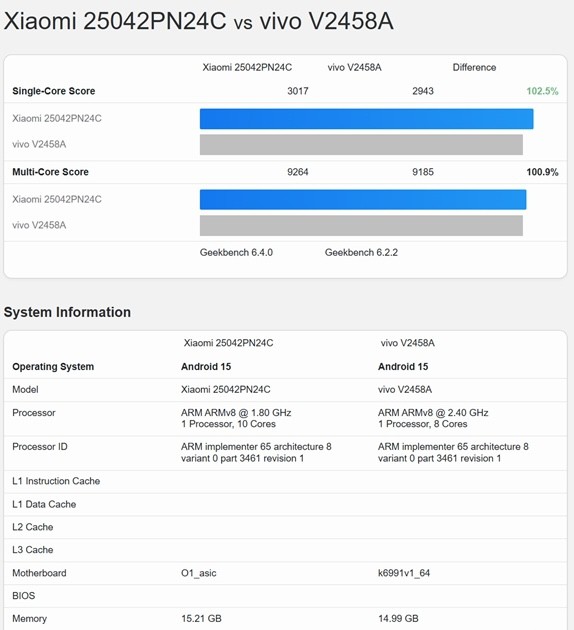Click Android 15 under the vivo column
574x630 pixels.
(403, 367)
